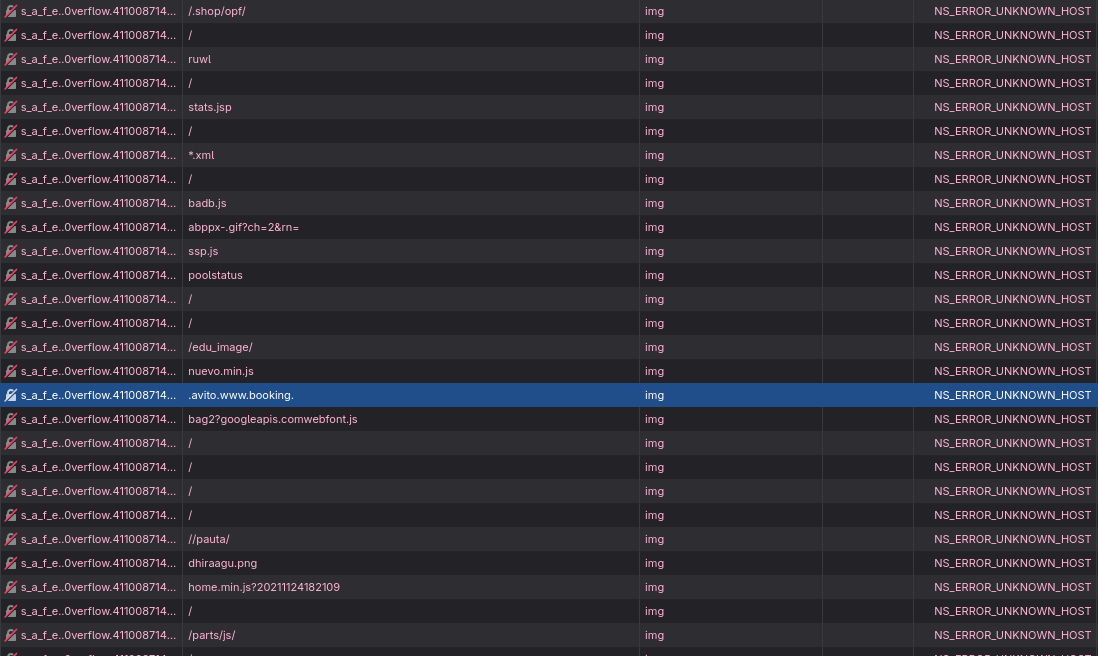This screenshot has width=1098, height=656.
Task: Click NS_ERROR_UNKNOWN_HOST on the nuevo.min.js row
Action: coord(1012,371)
